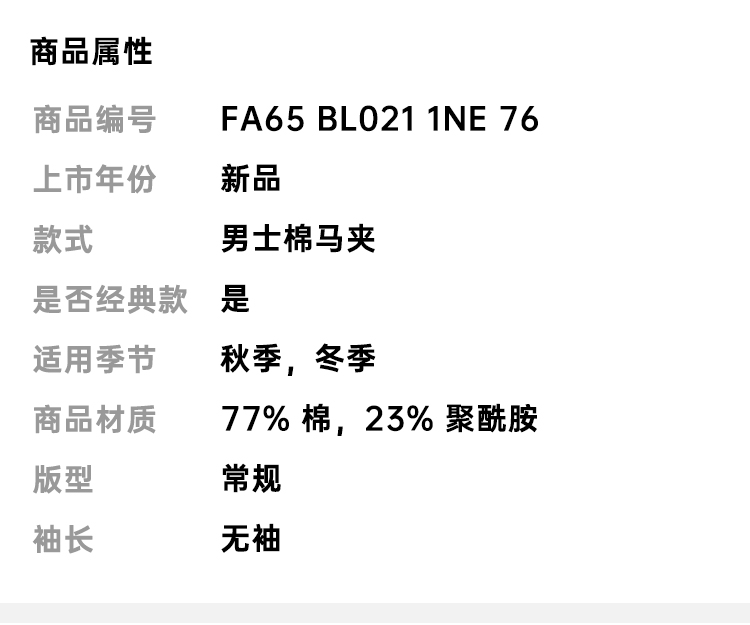Click the 是否经典款 label

pos(110,300)
